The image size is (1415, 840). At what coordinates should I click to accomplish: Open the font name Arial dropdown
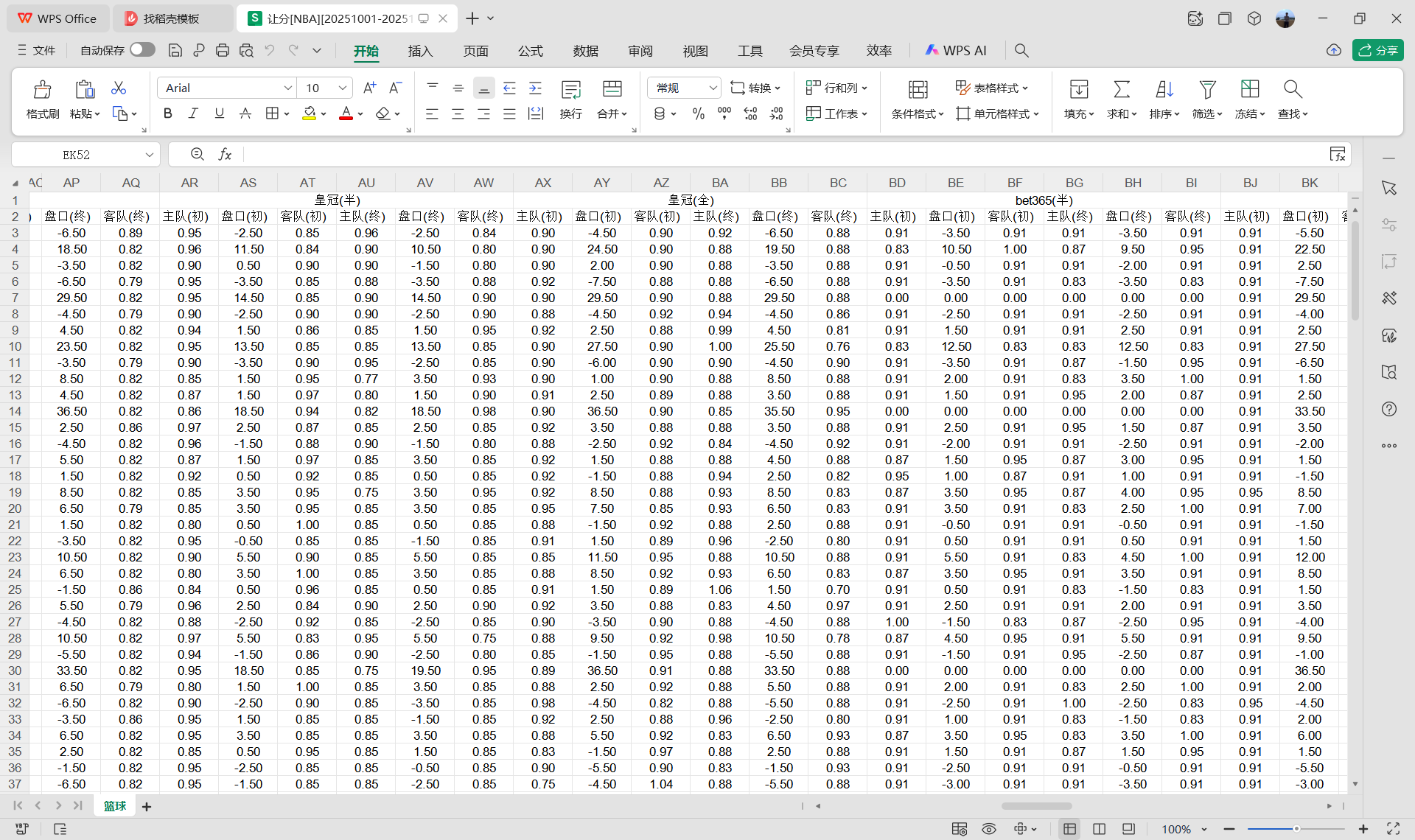tap(287, 88)
